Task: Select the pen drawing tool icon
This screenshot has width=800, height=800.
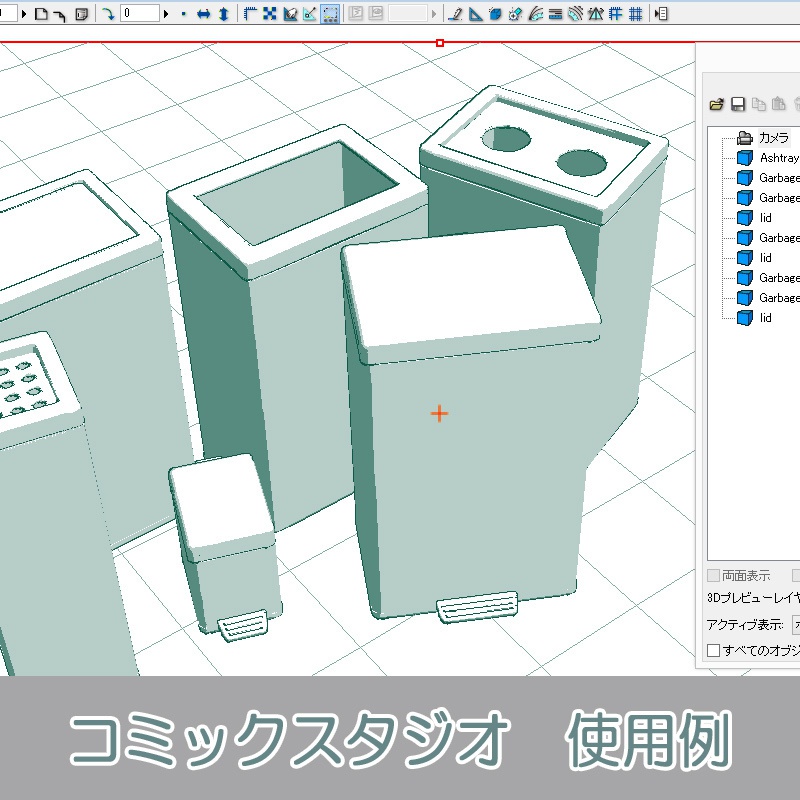Action: pos(456,13)
